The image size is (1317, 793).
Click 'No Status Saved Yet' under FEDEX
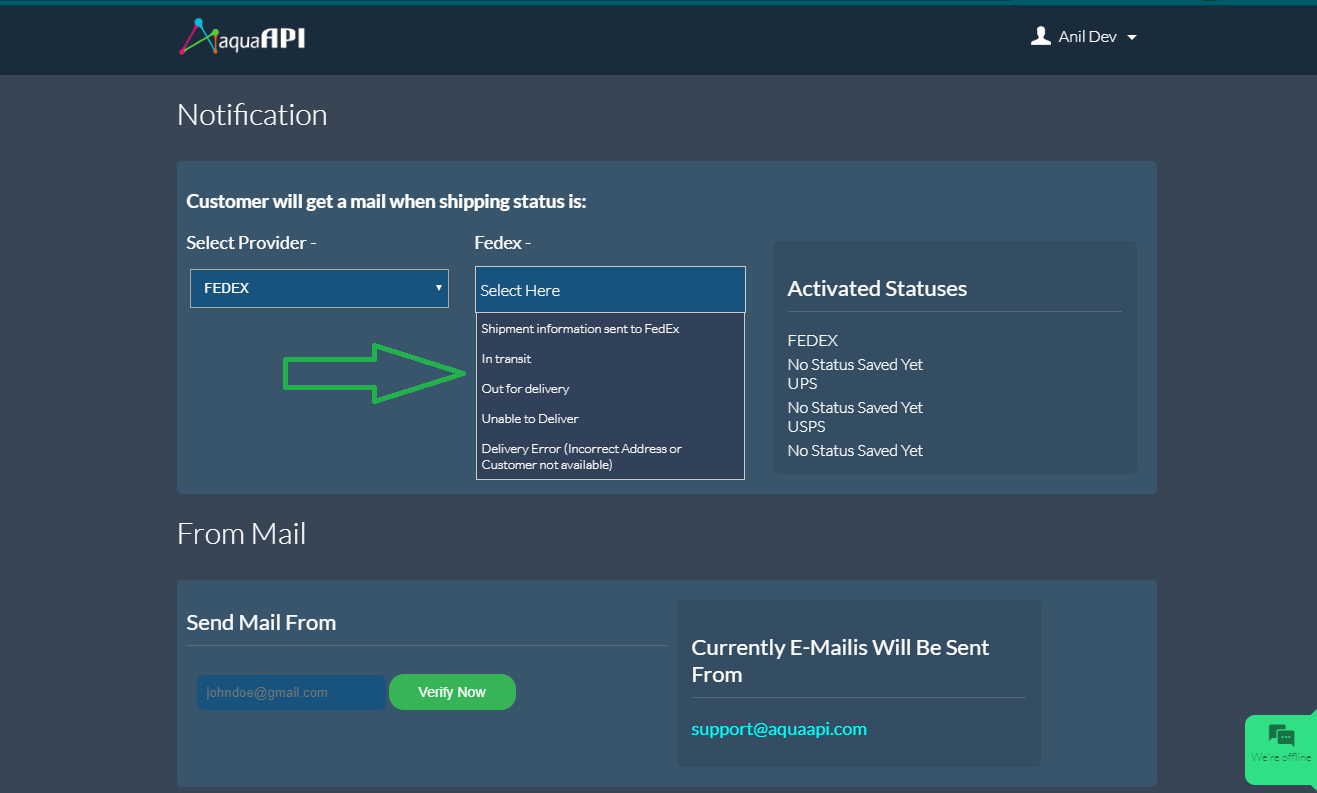coord(855,365)
